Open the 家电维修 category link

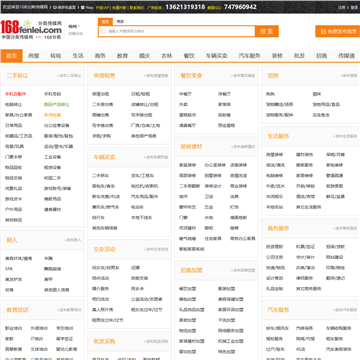tap(334, 165)
